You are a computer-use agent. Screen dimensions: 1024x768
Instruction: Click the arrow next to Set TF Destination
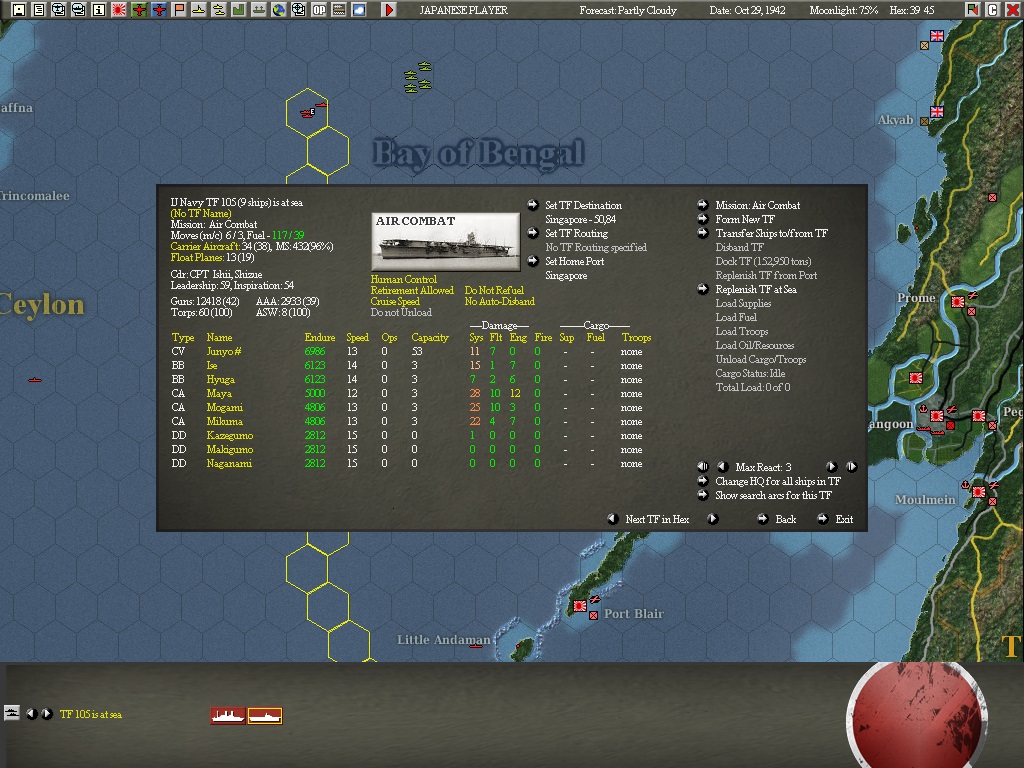[x=533, y=205]
